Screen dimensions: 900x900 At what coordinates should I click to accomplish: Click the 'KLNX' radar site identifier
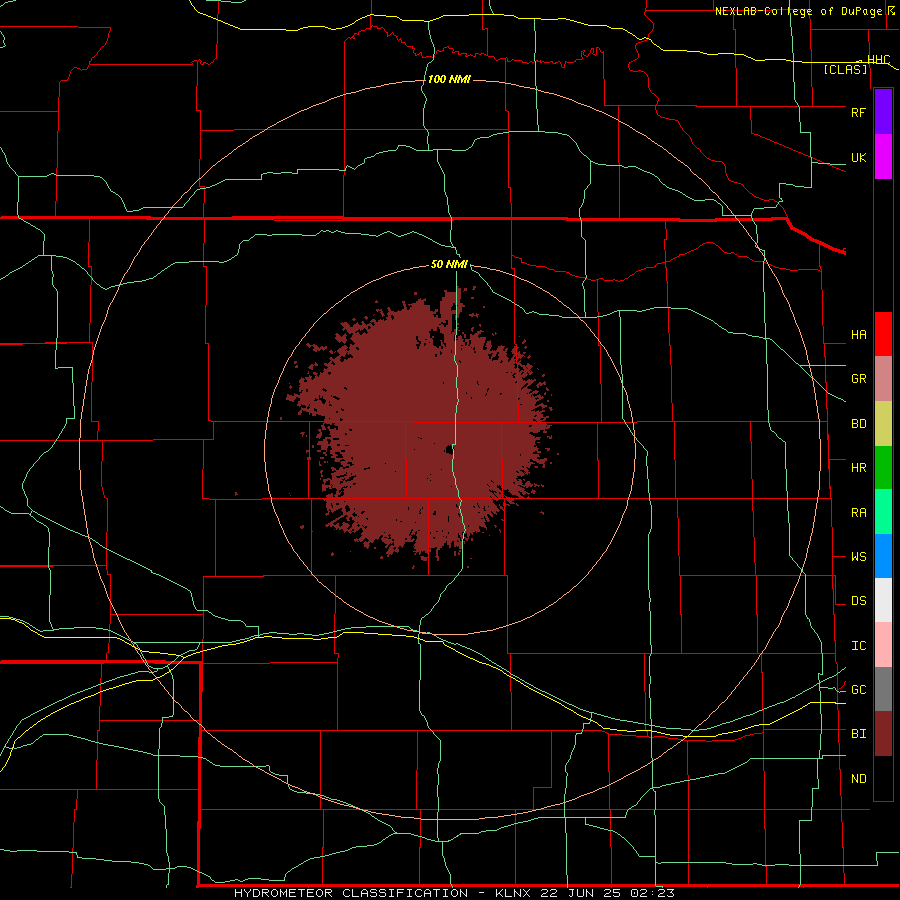512,893
